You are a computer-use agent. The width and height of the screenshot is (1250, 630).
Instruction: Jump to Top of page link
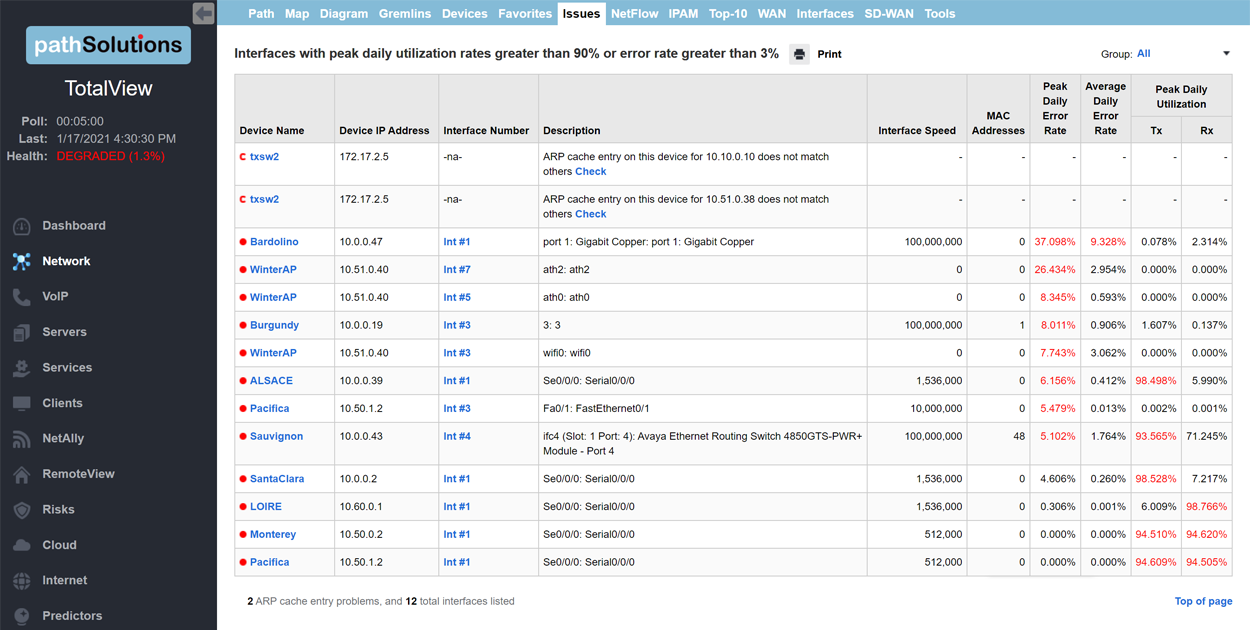pos(1203,601)
